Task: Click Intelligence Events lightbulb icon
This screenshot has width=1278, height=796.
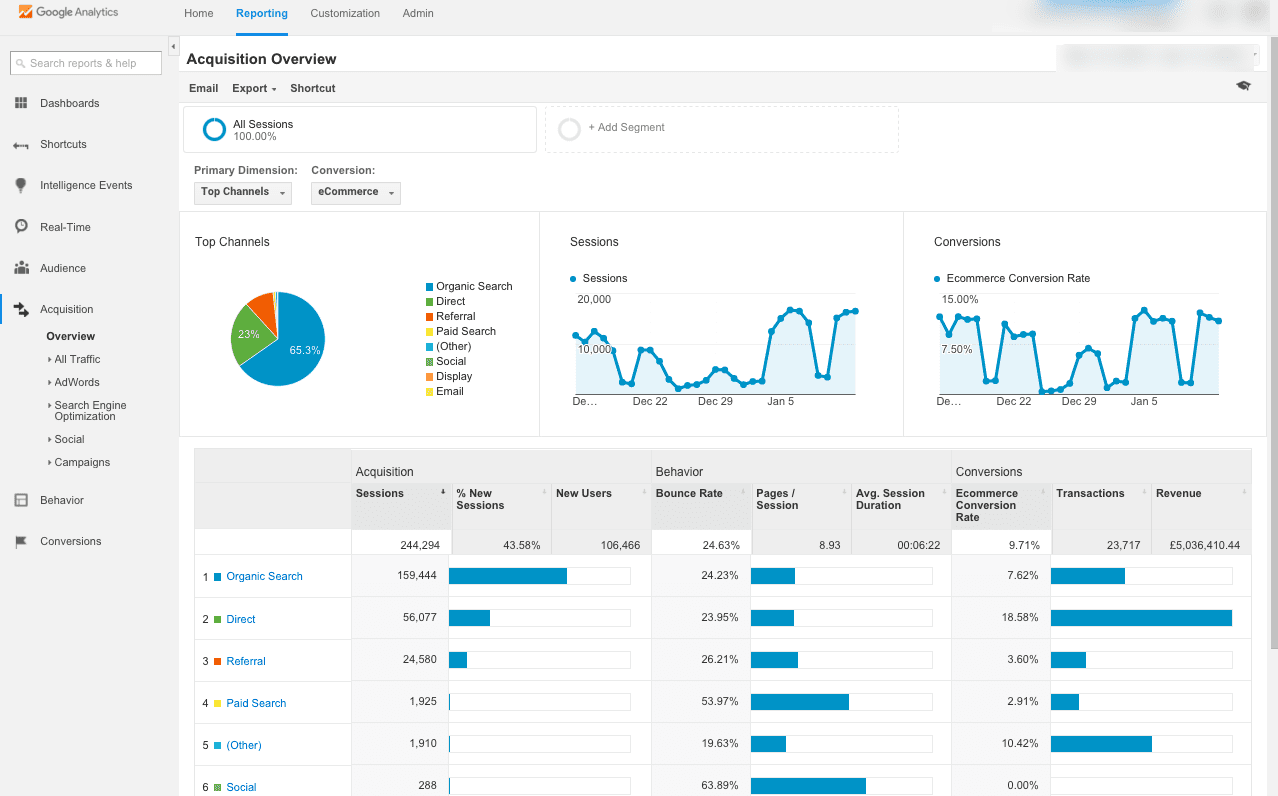Action: [21, 186]
